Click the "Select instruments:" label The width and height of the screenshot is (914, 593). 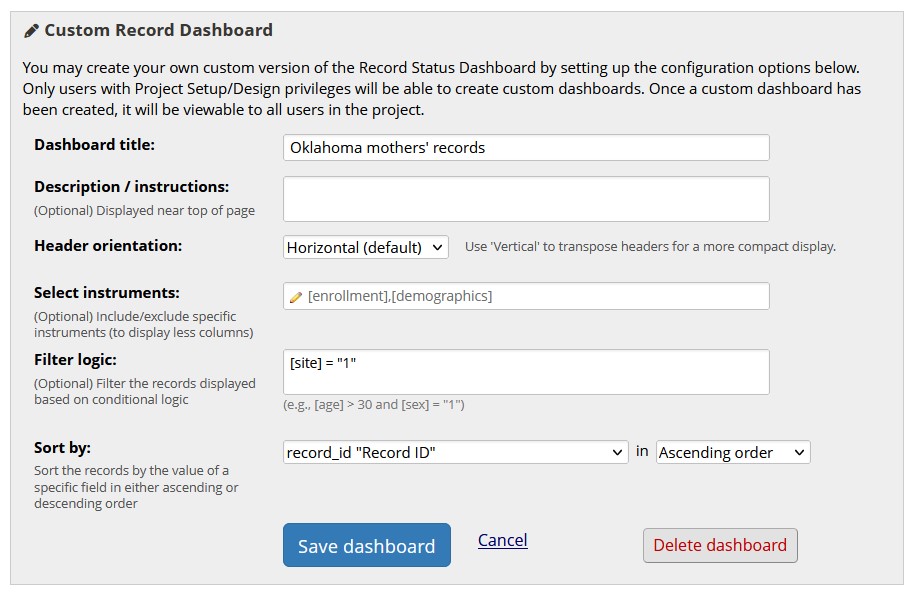pos(107,293)
